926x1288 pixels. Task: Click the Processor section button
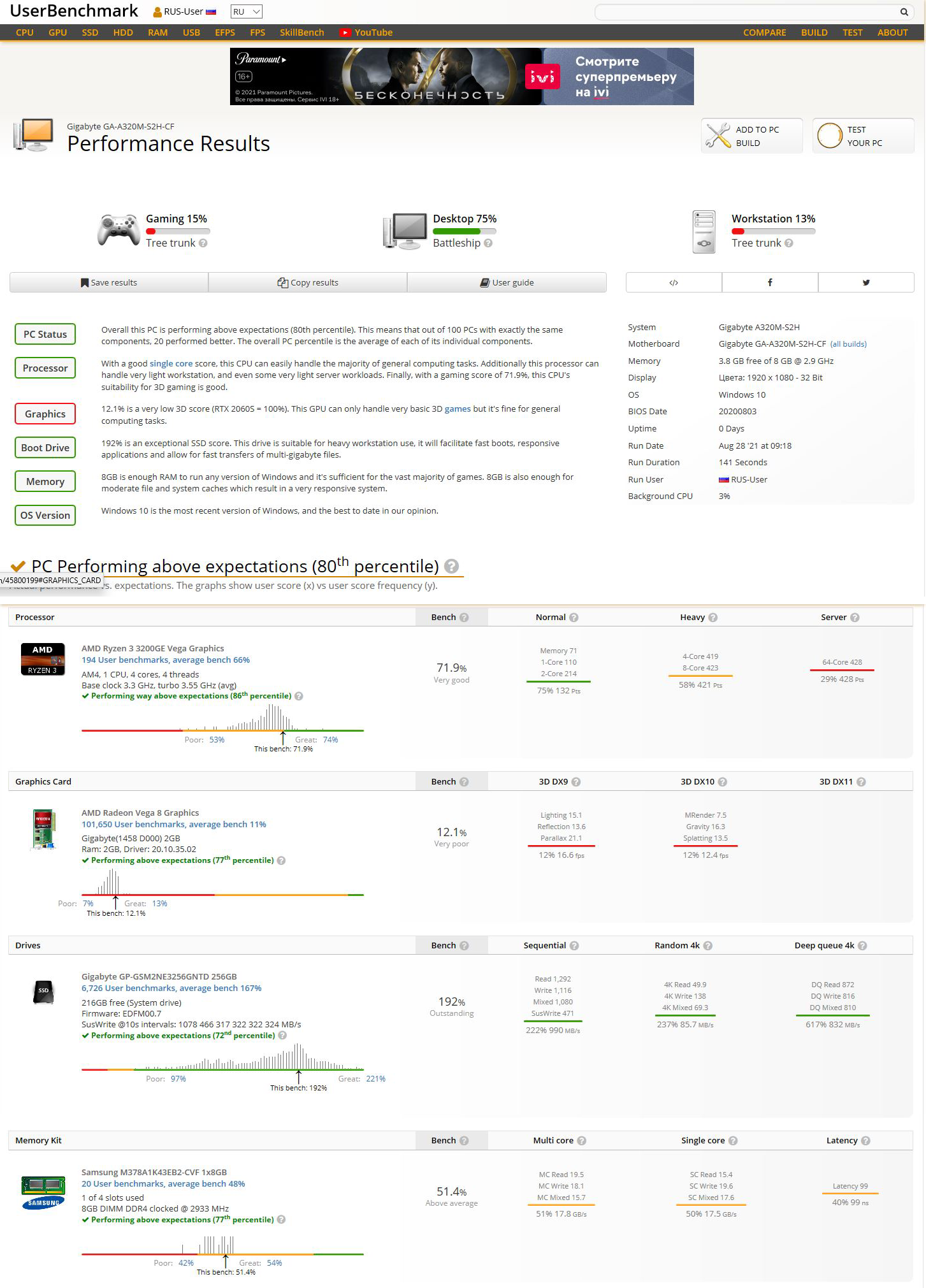click(x=45, y=368)
